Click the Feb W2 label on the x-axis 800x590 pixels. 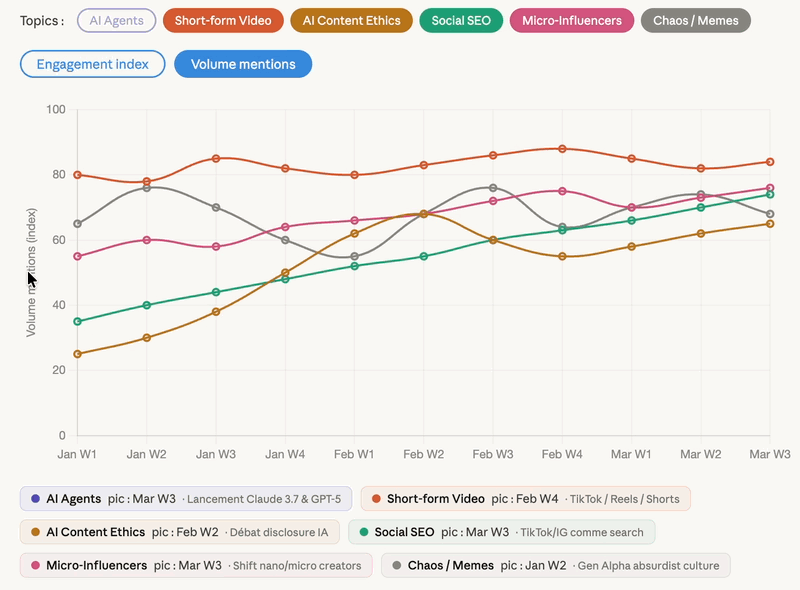coord(424,452)
